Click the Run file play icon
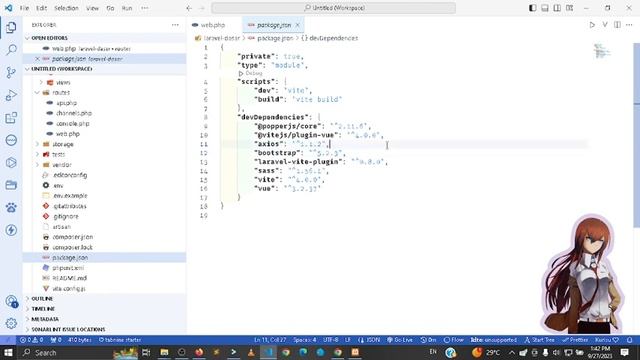The height and width of the screenshot is (360, 640). [592, 25]
